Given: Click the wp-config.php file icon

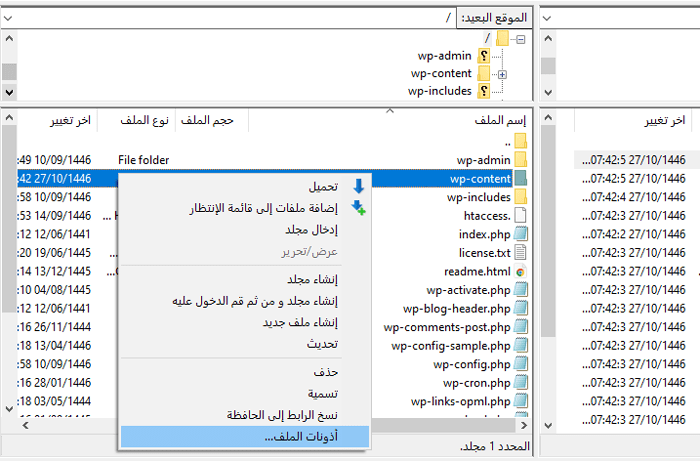Looking at the screenshot, I should coord(521,364).
